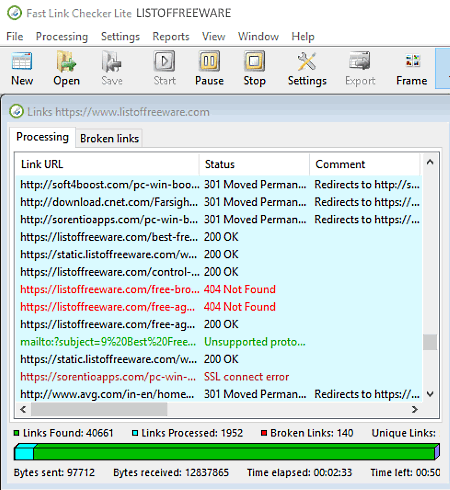This screenshot has height=490, width=450.
Task: Click the green progress bar
Action: point(227,452)
